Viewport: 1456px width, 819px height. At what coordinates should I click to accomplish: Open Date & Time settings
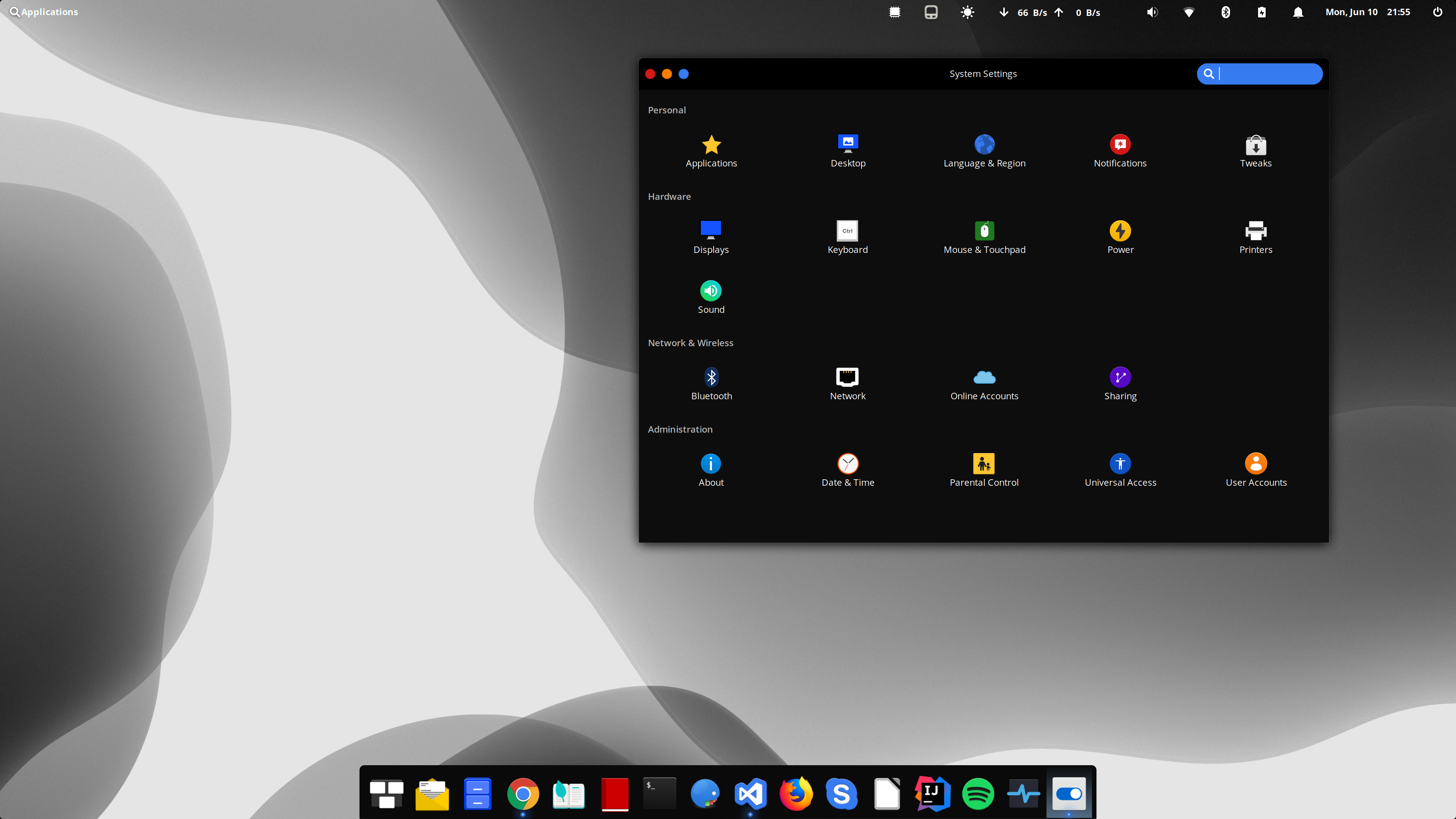point(847,470)
